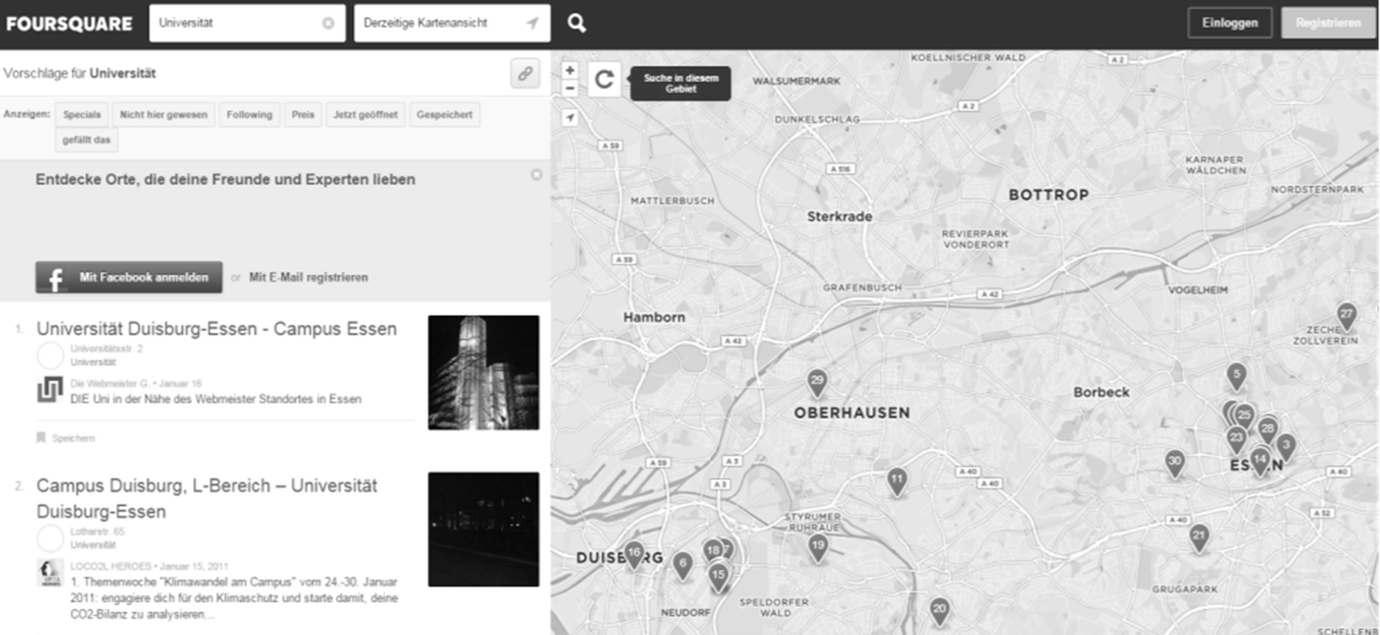Click the map locate-me arrow button
The height and width of the screenshot is (635, 1380).
click(570, 118)
